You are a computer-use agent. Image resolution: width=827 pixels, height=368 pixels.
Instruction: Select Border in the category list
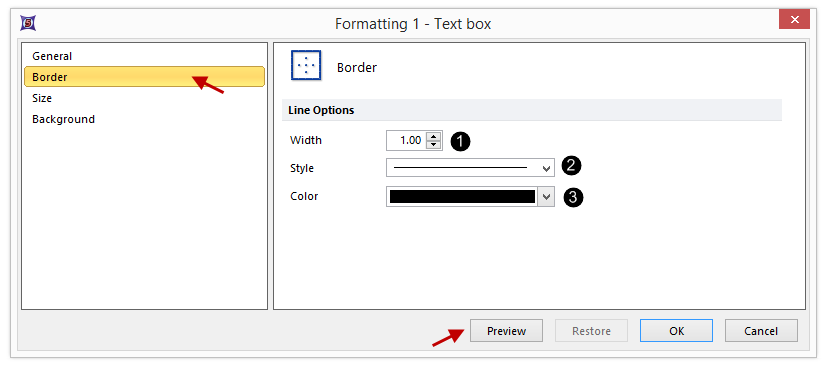click(144, 77)
